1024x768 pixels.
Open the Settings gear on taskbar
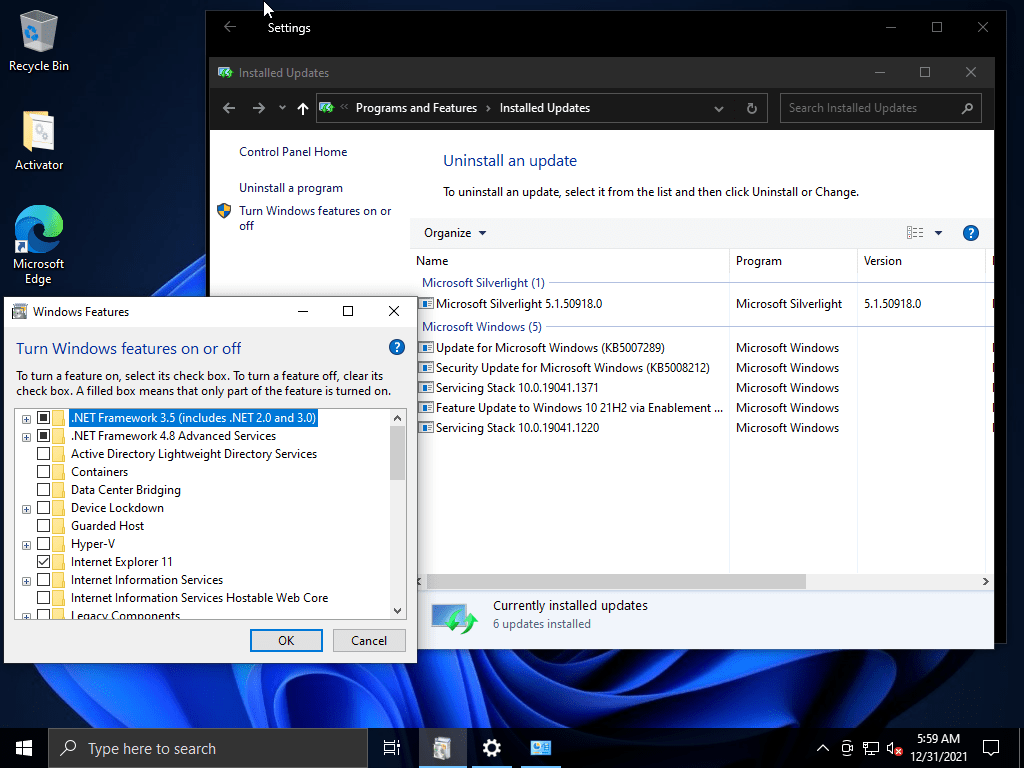[491, 748]
